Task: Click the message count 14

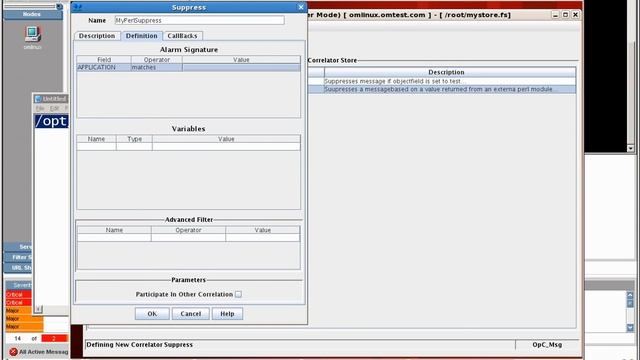Action: (18, 338)
